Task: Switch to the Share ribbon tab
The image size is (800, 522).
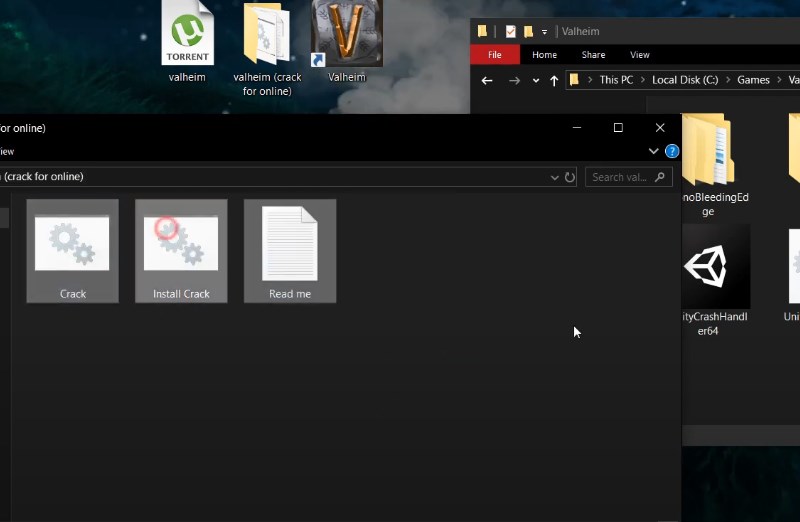Action: [593, 55]
